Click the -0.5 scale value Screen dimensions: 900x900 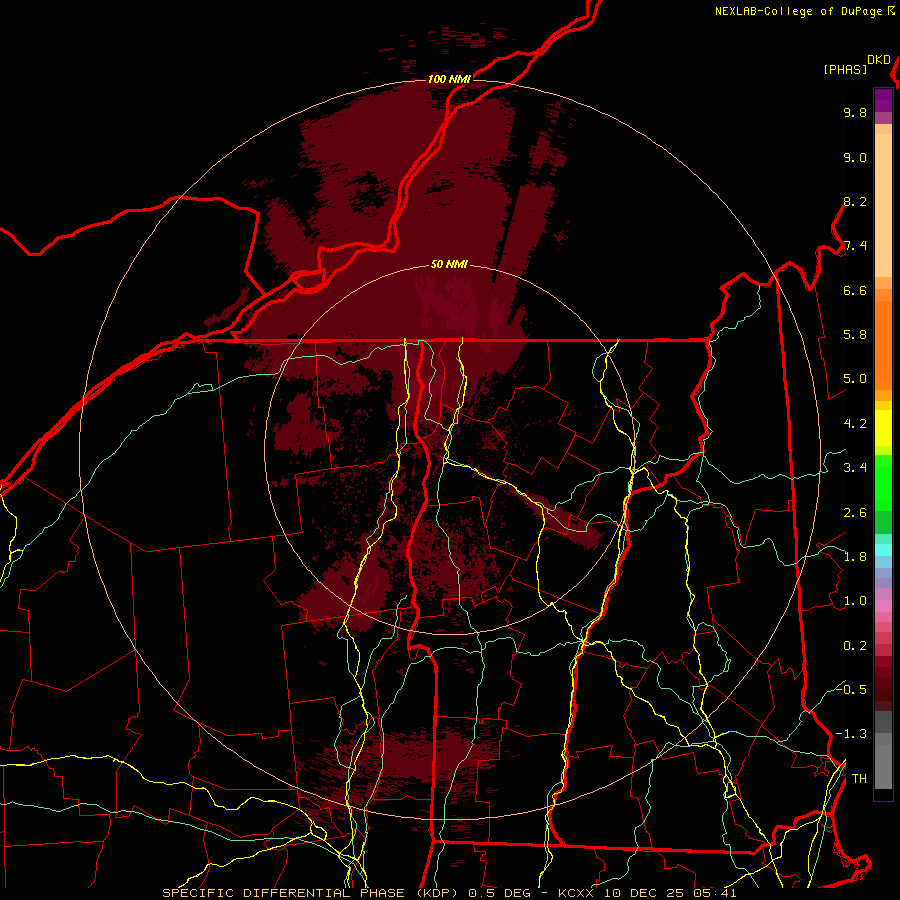[x=851, y=690]
